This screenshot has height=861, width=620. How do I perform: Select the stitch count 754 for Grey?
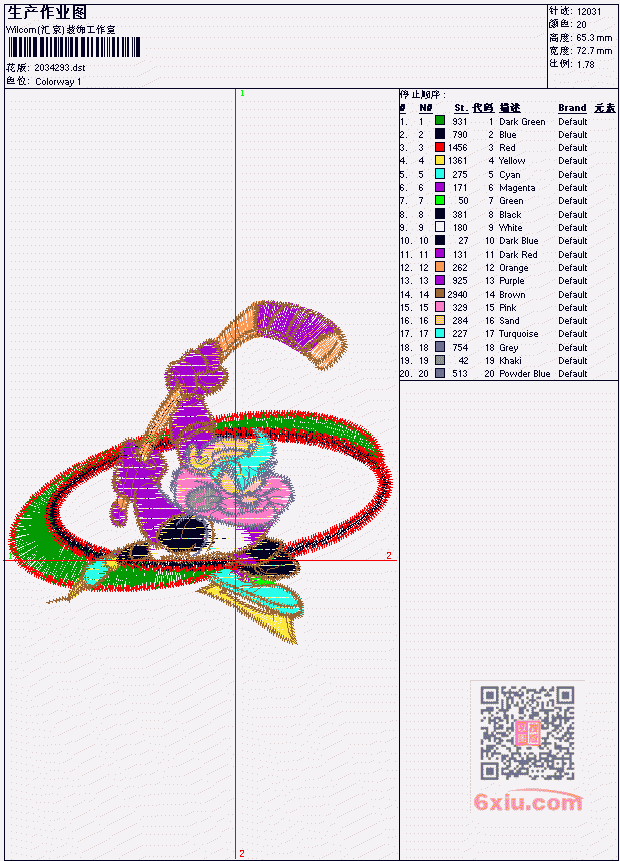pyautogui.click(x=460, y=348)
